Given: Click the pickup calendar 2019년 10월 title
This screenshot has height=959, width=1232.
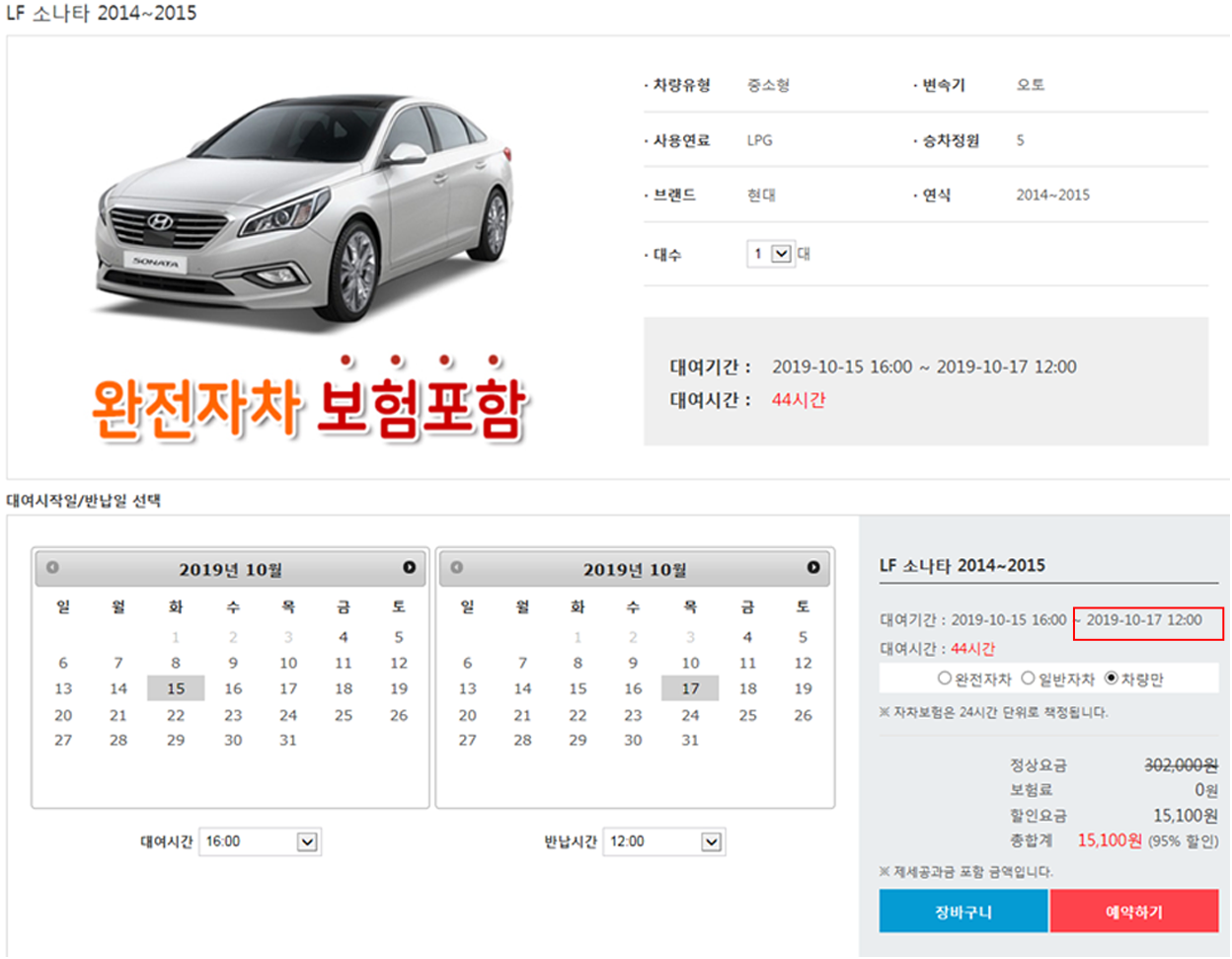Looking at the screenshot, I should (231, 570).
